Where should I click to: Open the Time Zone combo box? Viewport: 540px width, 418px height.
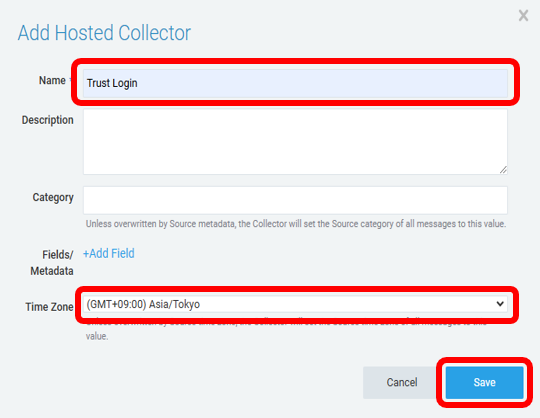[x=295, y=304]
